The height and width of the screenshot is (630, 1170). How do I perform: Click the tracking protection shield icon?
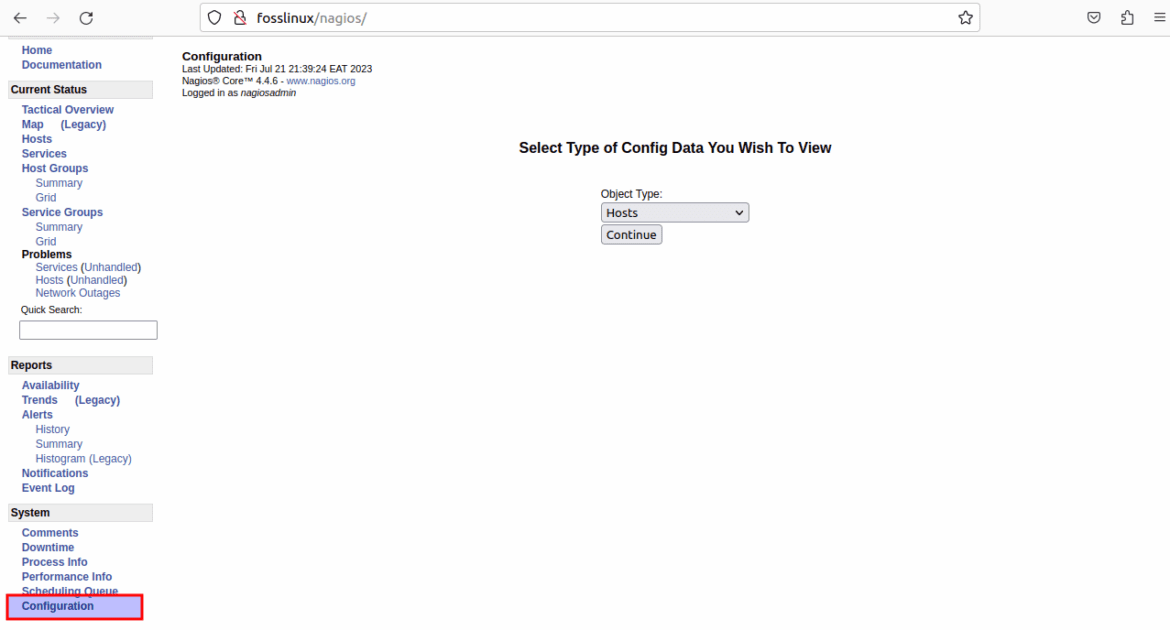(x=215, y=18)
